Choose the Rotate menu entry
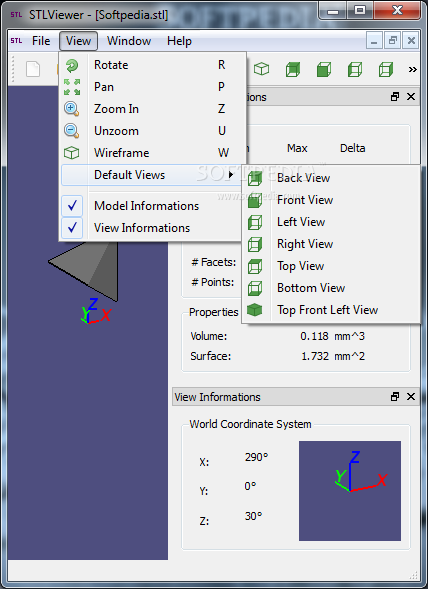 153,65
